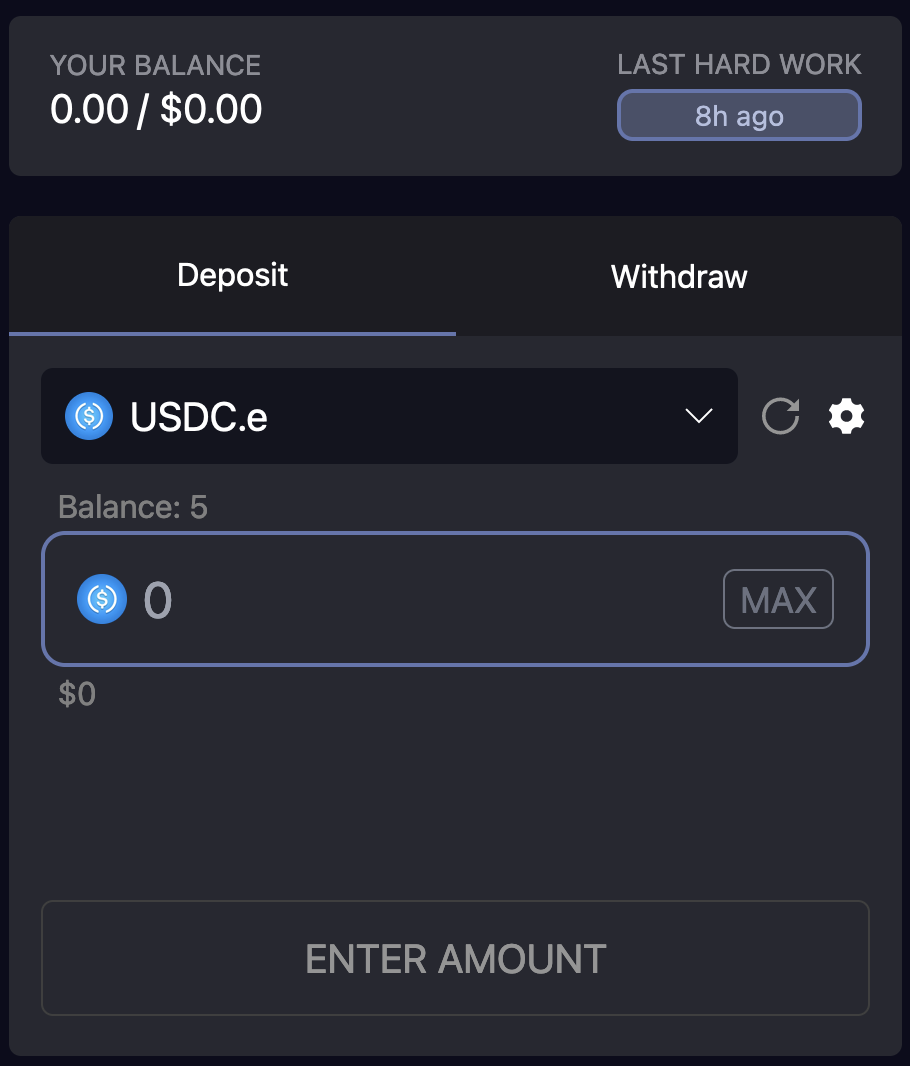The height and width of the screenshot is (1066, 910).
Task: Switch to the Deposit tab
Action: pyautogui.click(x=232, y=275)
